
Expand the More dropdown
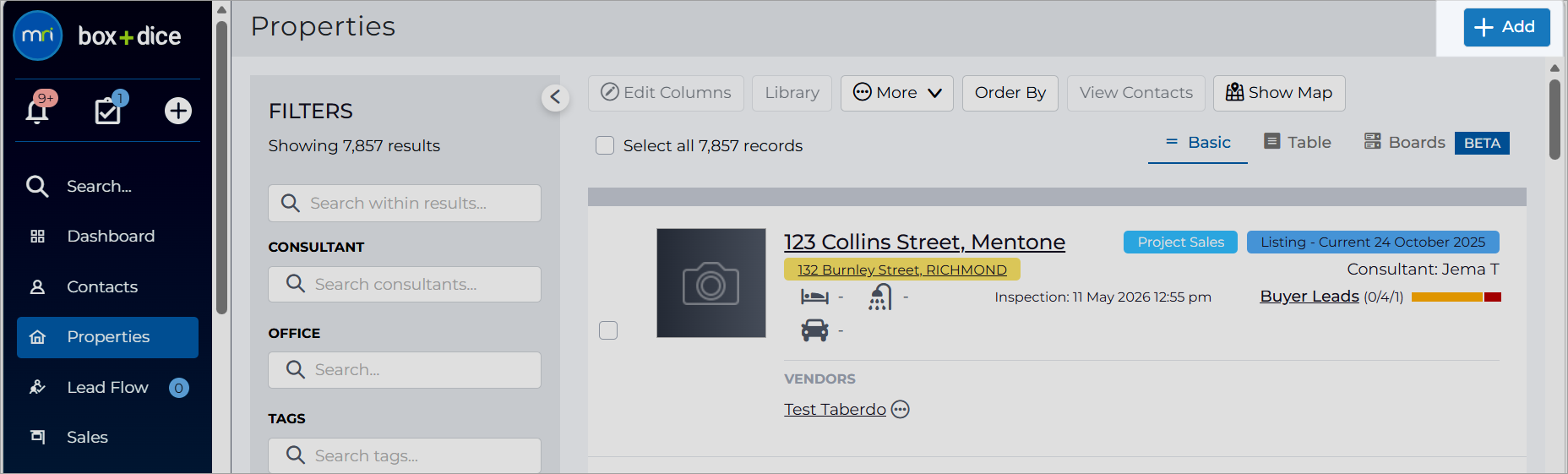point(897,93)
